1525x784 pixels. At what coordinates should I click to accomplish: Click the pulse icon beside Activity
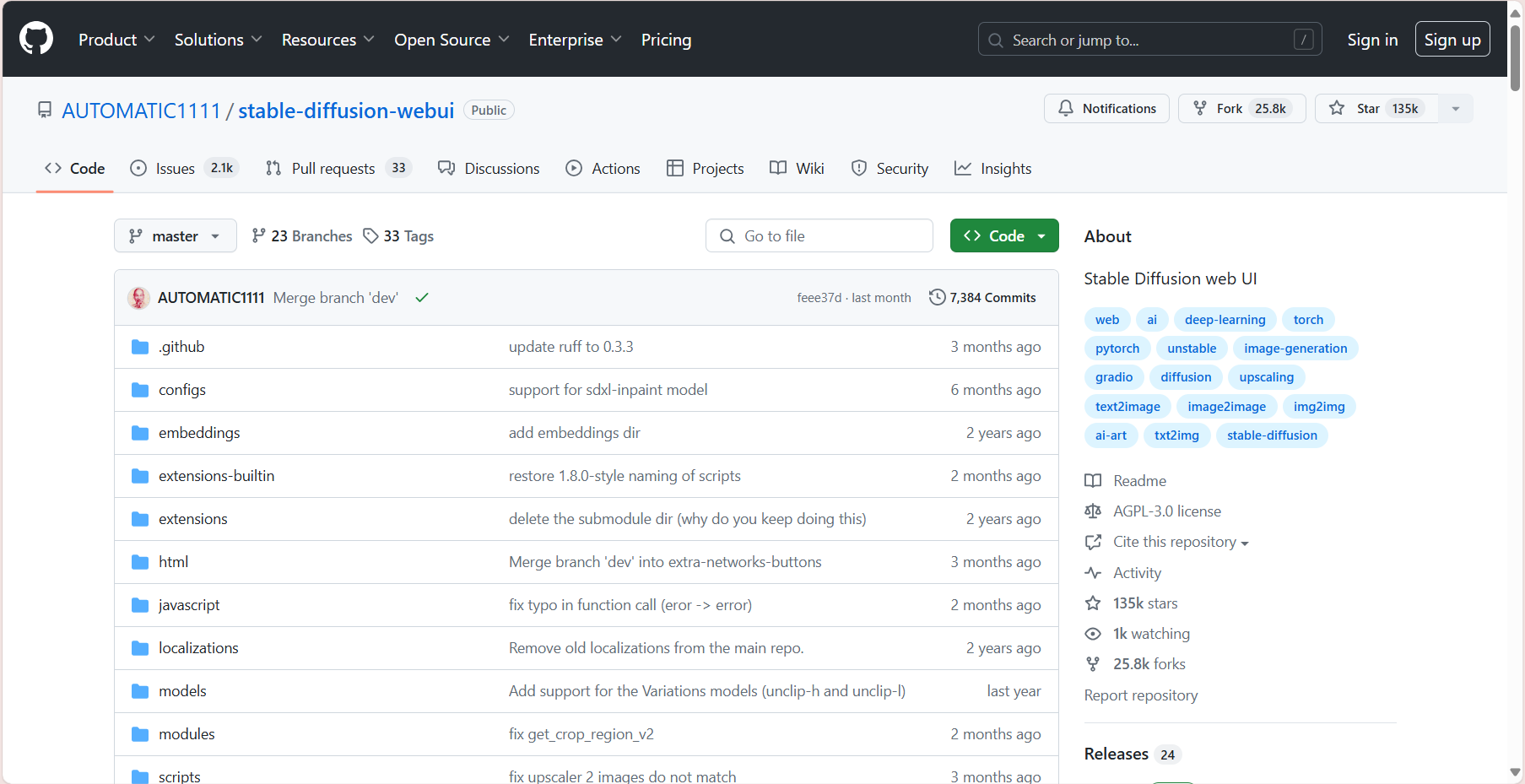(x=1093, y=573)
